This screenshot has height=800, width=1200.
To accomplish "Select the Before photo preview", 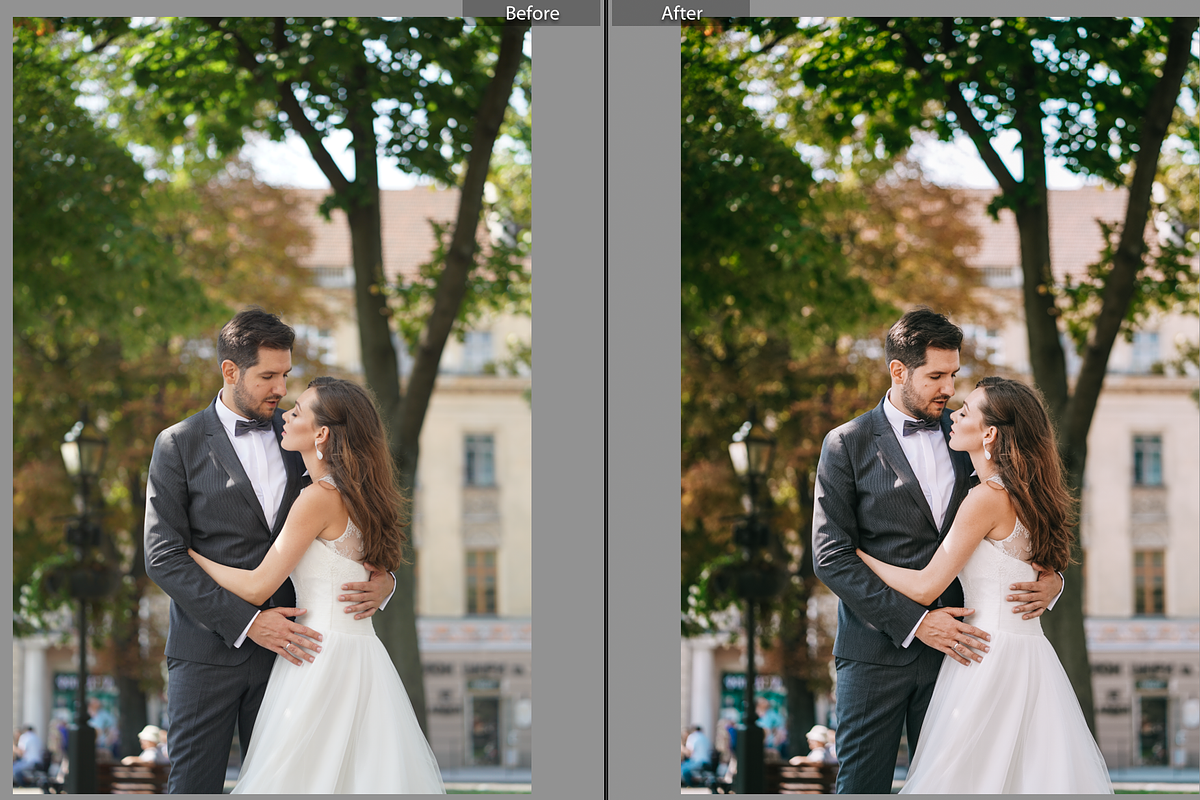I will [272, 405].
